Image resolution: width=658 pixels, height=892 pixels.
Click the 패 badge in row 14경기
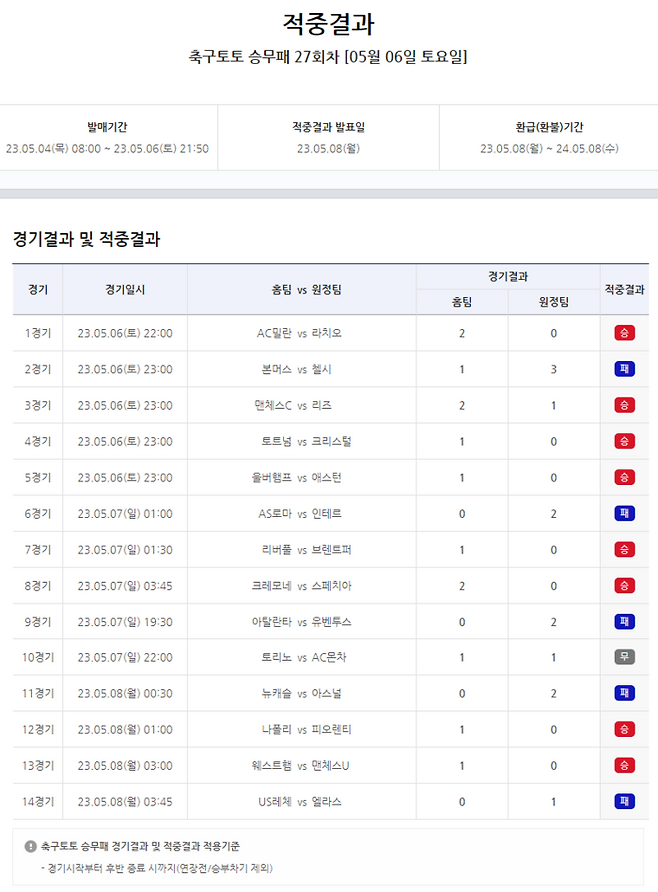tap(624, 802)
